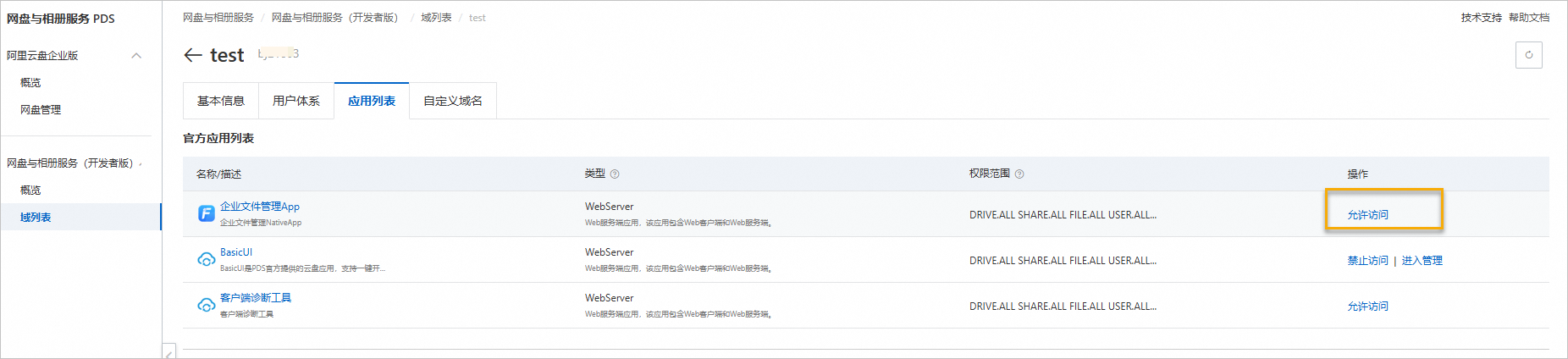Open the 客户端诊断工具 name link
Viewport: 1568px width, 359px height.
pyautogui.click(x=256, y=297)
